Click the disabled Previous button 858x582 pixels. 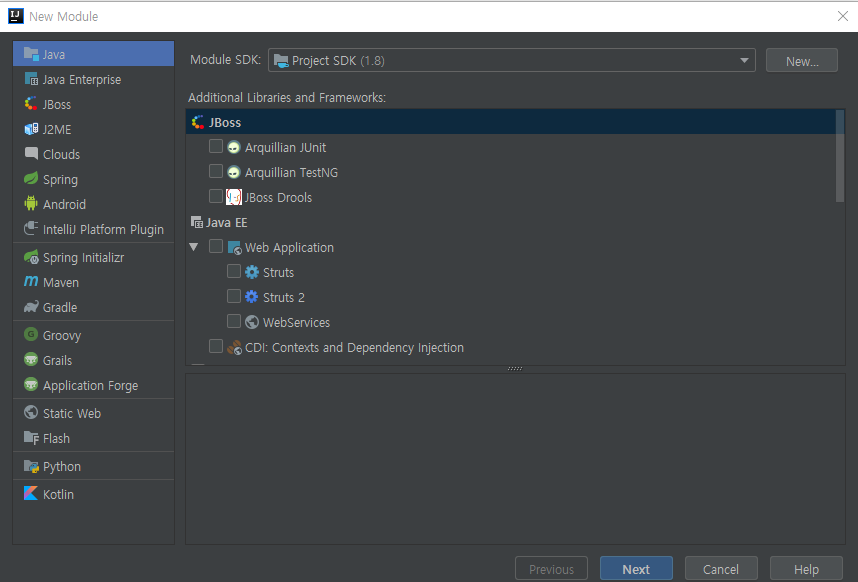click(551, 569)
